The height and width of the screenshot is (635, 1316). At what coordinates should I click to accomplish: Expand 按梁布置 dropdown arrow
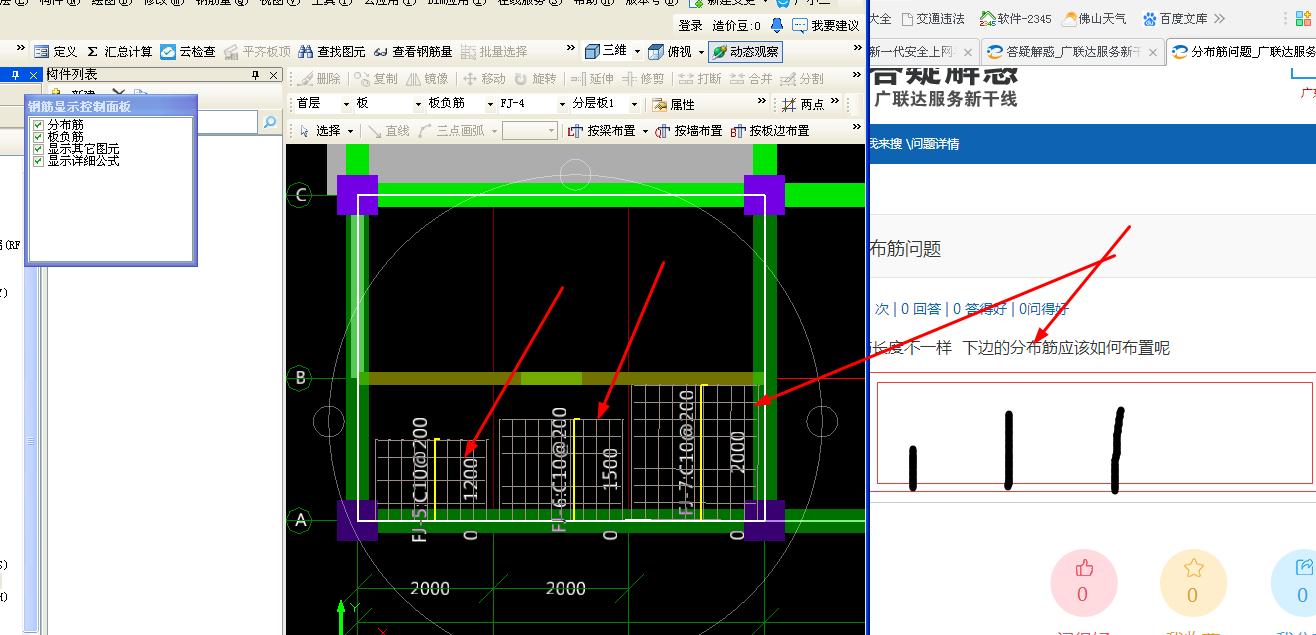(644, 131)
